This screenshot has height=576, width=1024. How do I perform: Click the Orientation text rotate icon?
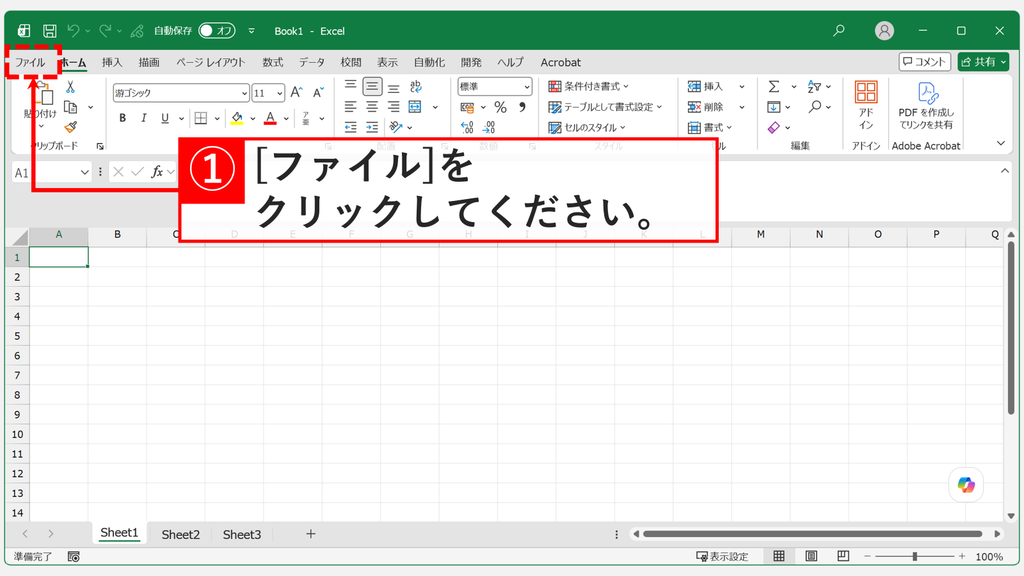(395, 127)
